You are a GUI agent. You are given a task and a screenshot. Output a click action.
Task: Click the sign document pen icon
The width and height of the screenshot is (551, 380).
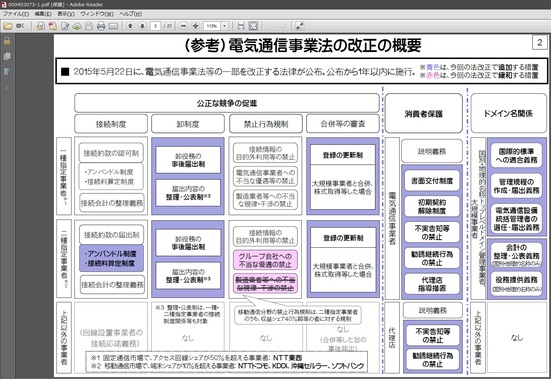[x=65, y=26]
